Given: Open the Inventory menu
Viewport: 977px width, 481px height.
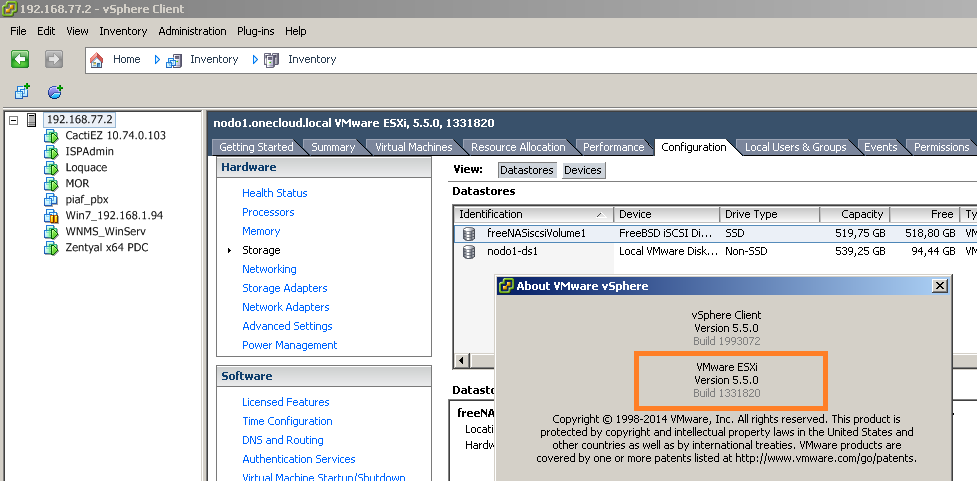Looking at the screenshot, I should tap(123, 31).
